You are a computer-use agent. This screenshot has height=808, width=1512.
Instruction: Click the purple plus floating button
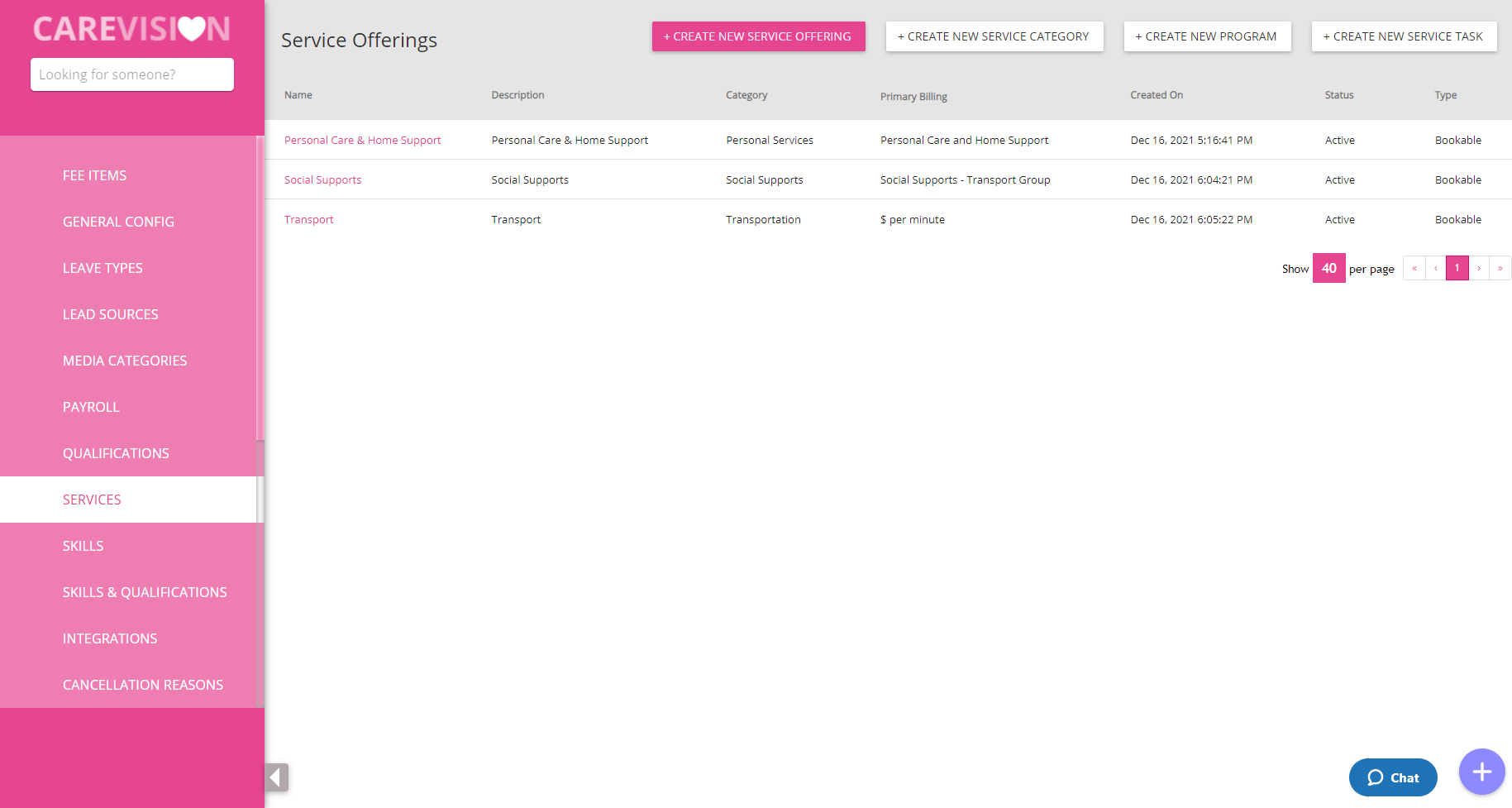pos(1481,772)
